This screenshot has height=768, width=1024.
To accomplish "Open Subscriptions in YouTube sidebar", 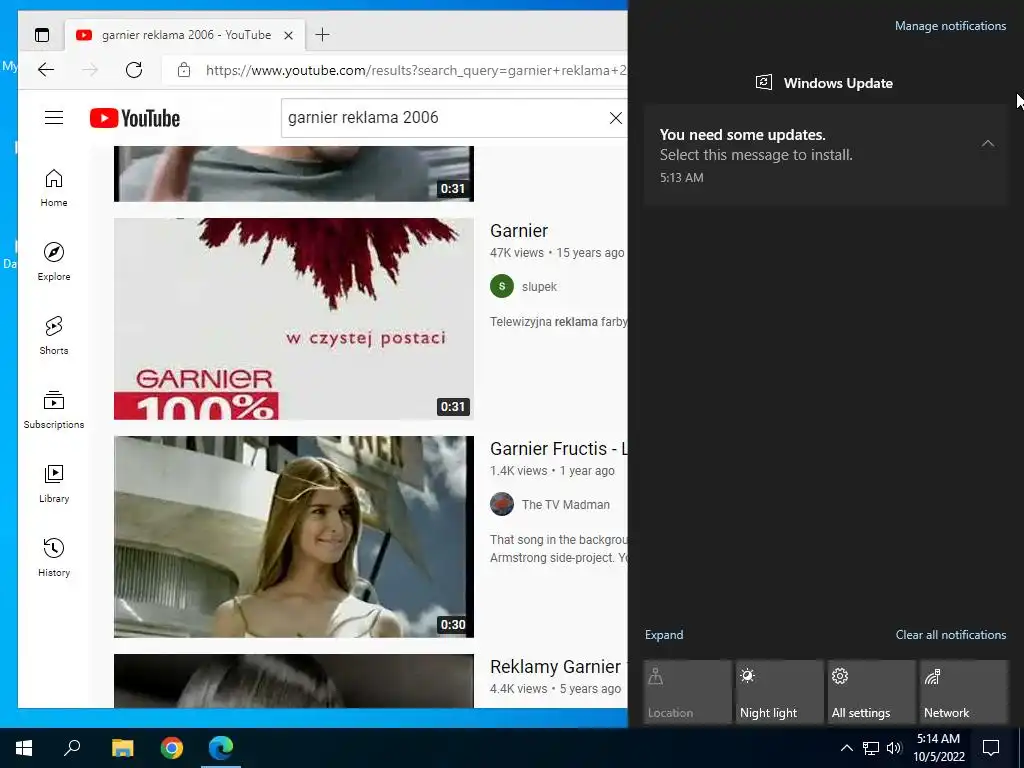I will tap(54, 409).
